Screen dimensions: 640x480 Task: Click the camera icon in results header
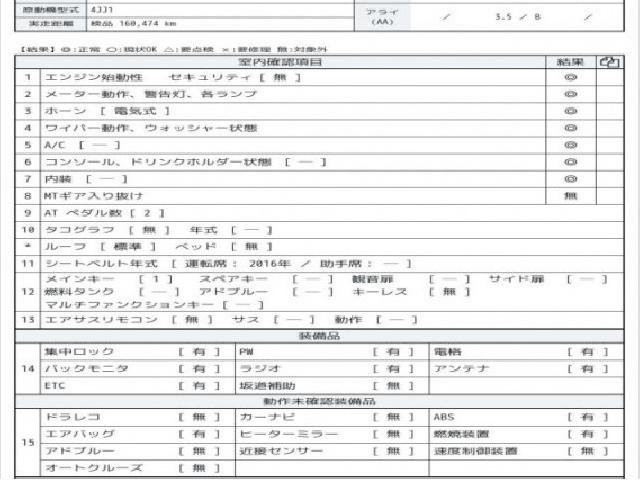608,62
